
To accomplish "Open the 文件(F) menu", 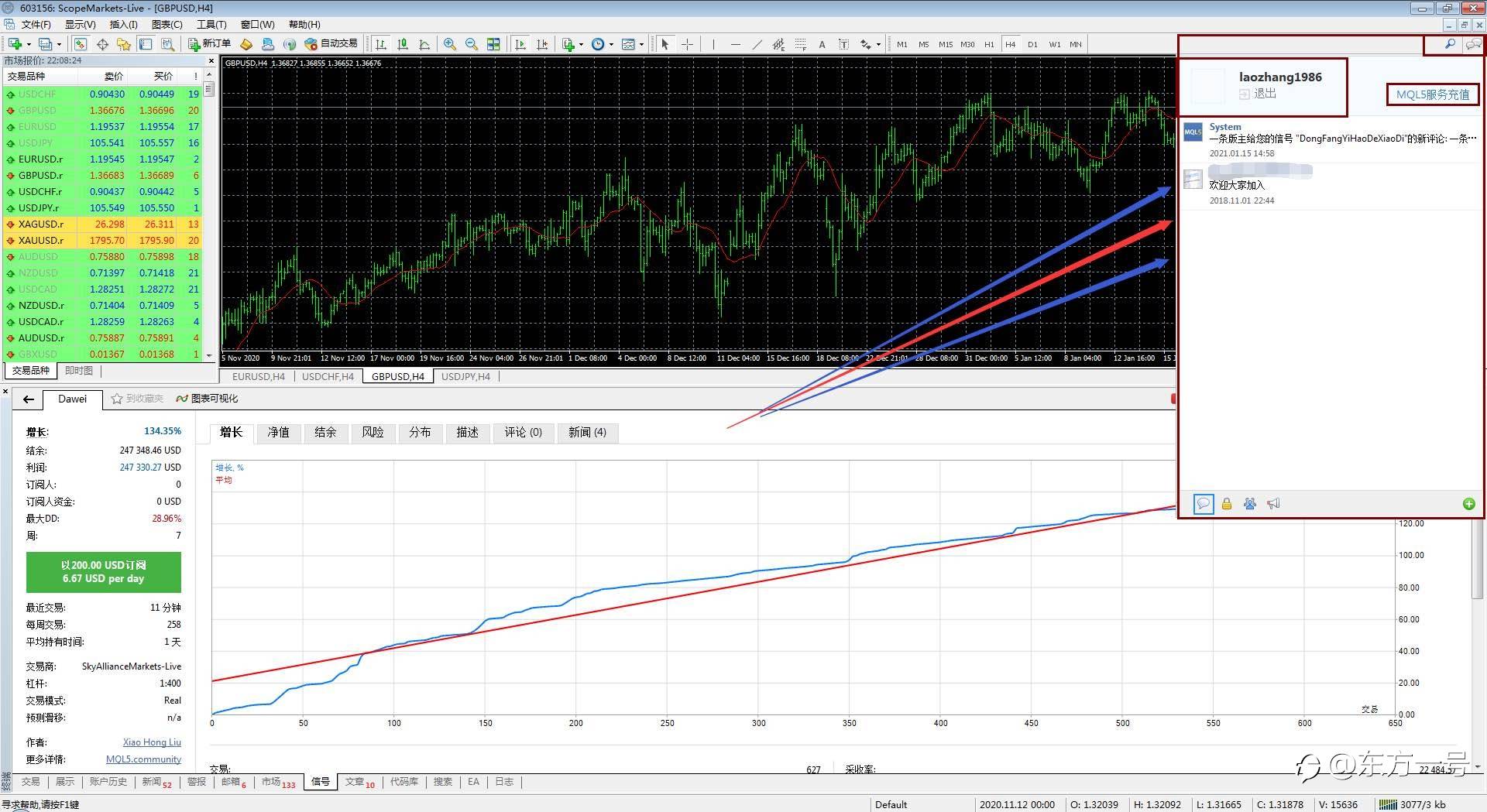I will pyautogui.click(x=36, y=25).
